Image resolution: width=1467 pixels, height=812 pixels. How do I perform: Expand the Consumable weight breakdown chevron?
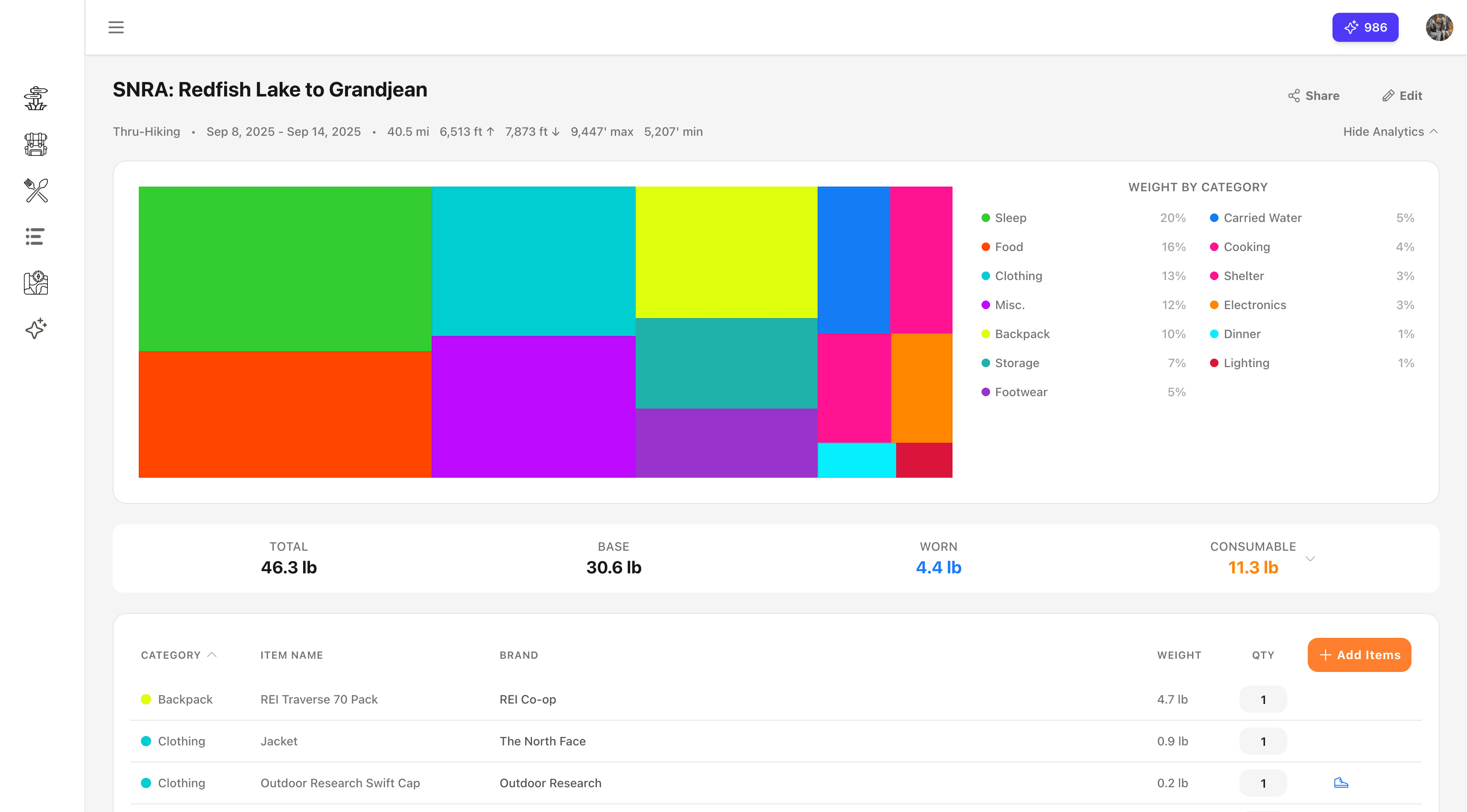[x=1310, y=558]
